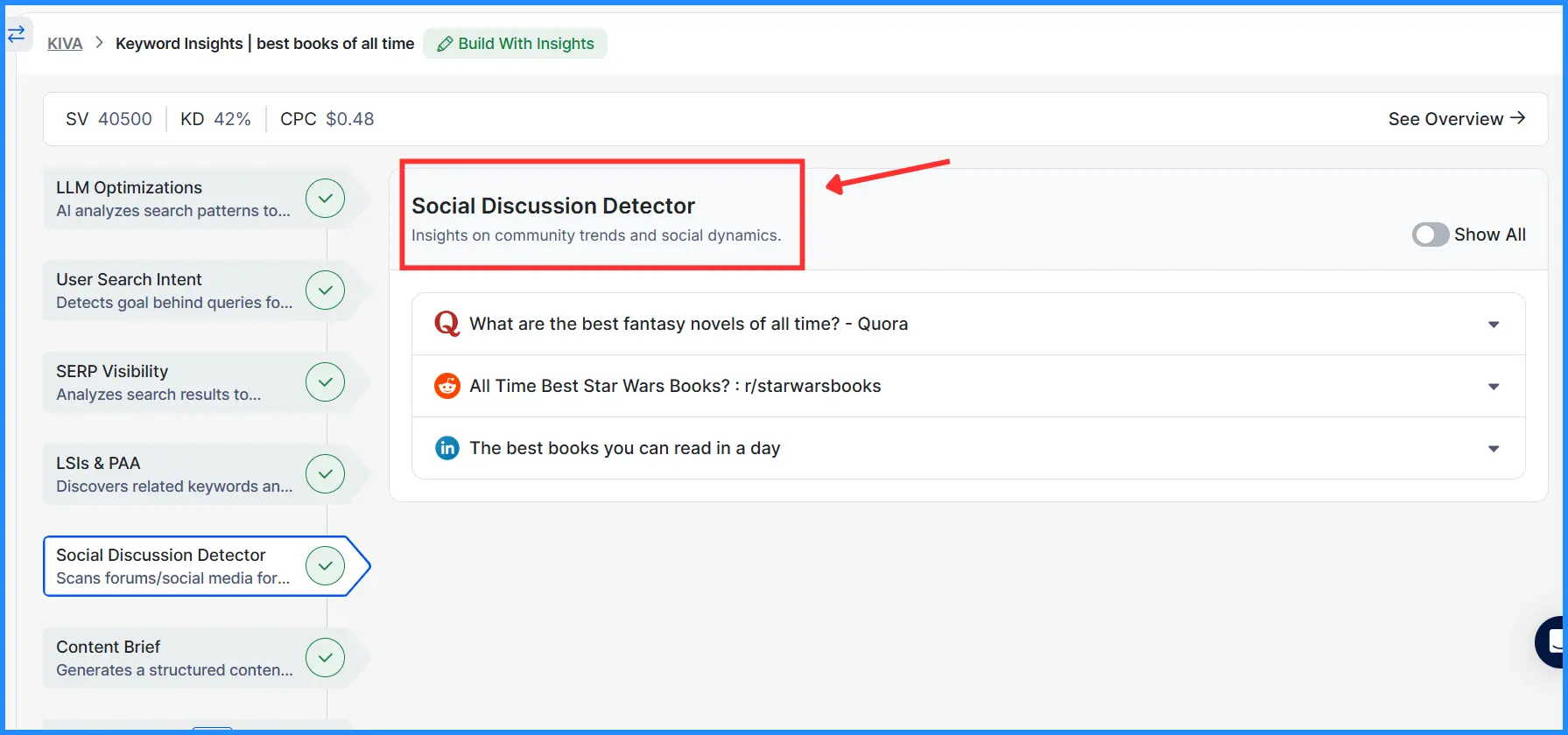Click the SERP Visibility checkmark circle
The image size is (1568, 735).
[x=325, y=382]
